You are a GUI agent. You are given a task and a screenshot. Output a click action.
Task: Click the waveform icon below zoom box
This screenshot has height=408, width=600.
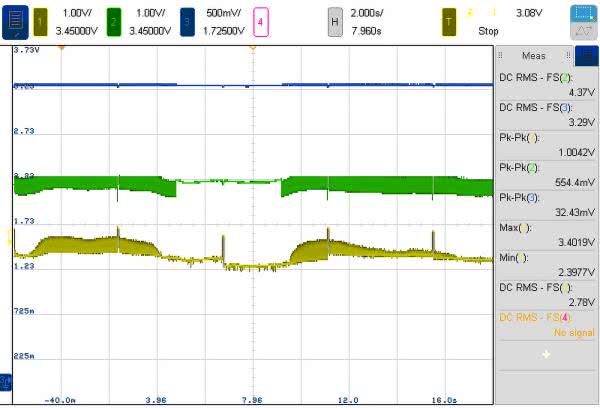tap(582, 35)
